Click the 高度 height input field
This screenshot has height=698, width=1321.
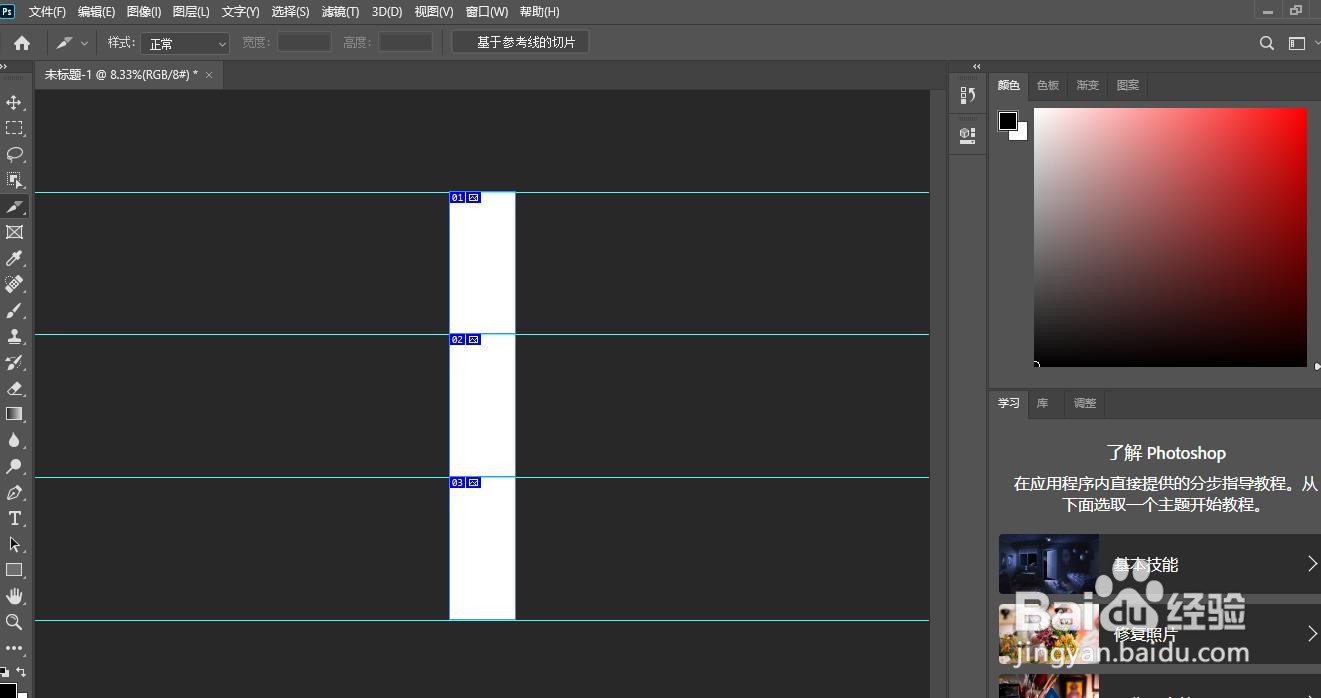[406, 42]
